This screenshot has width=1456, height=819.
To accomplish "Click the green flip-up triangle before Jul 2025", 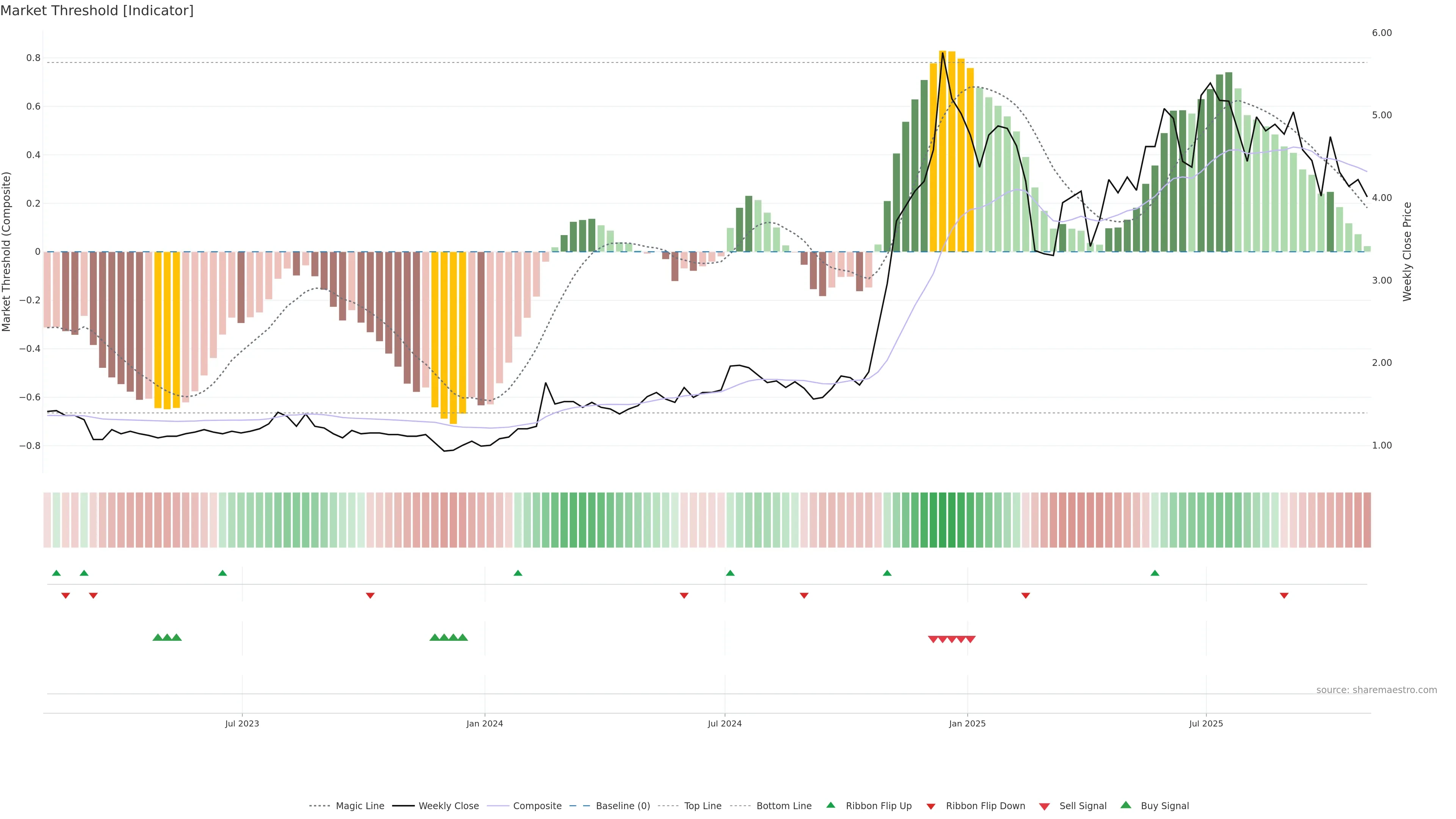I will point(1155,573).
